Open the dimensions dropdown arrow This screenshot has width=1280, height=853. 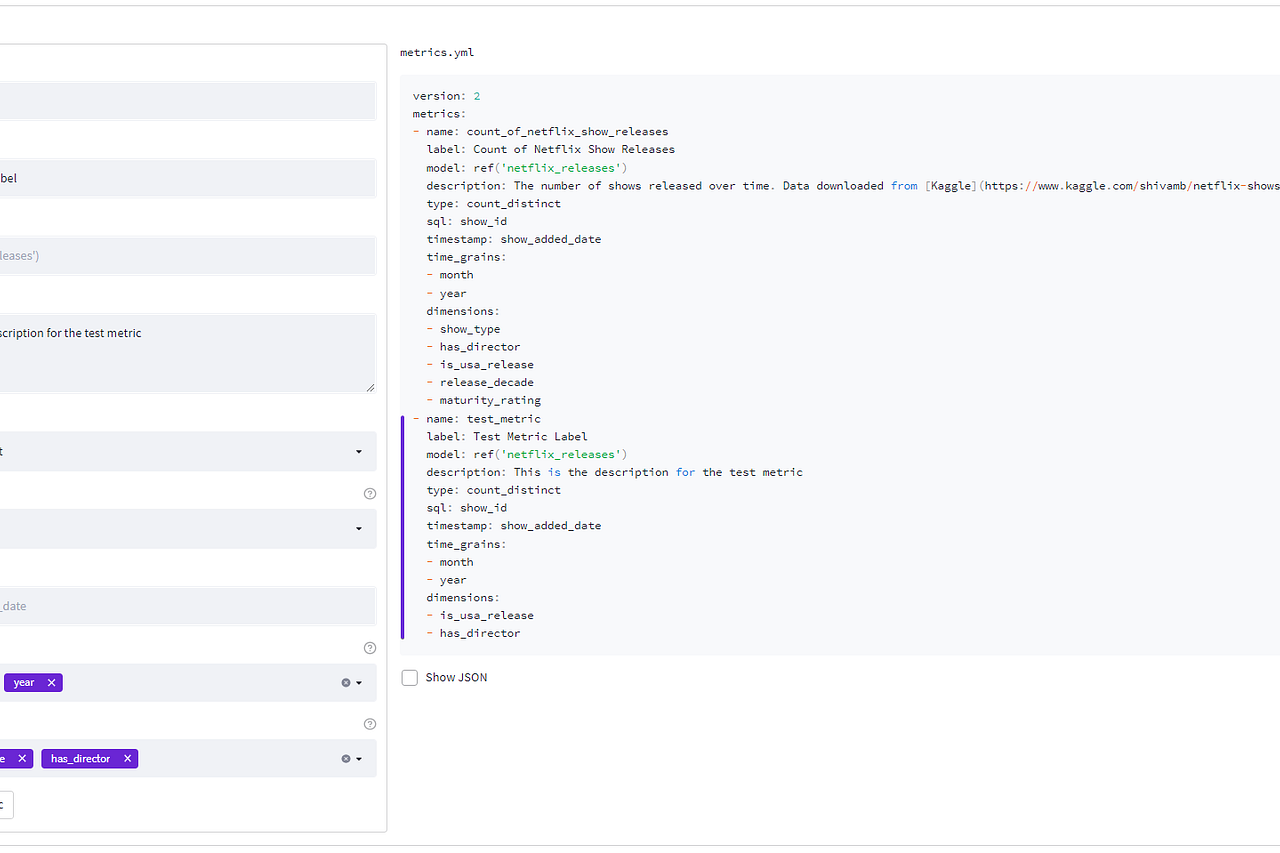[x=358, y=758]
